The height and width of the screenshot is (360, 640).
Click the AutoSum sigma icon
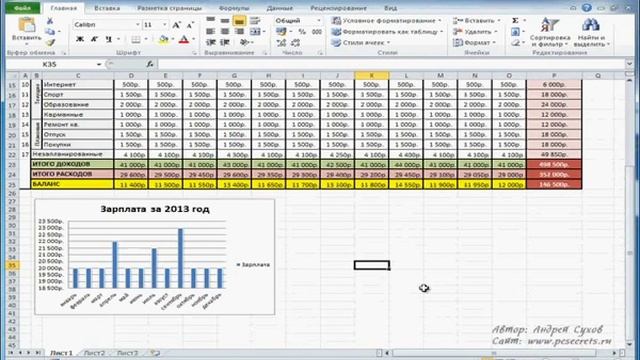click(x=515, y=20)
